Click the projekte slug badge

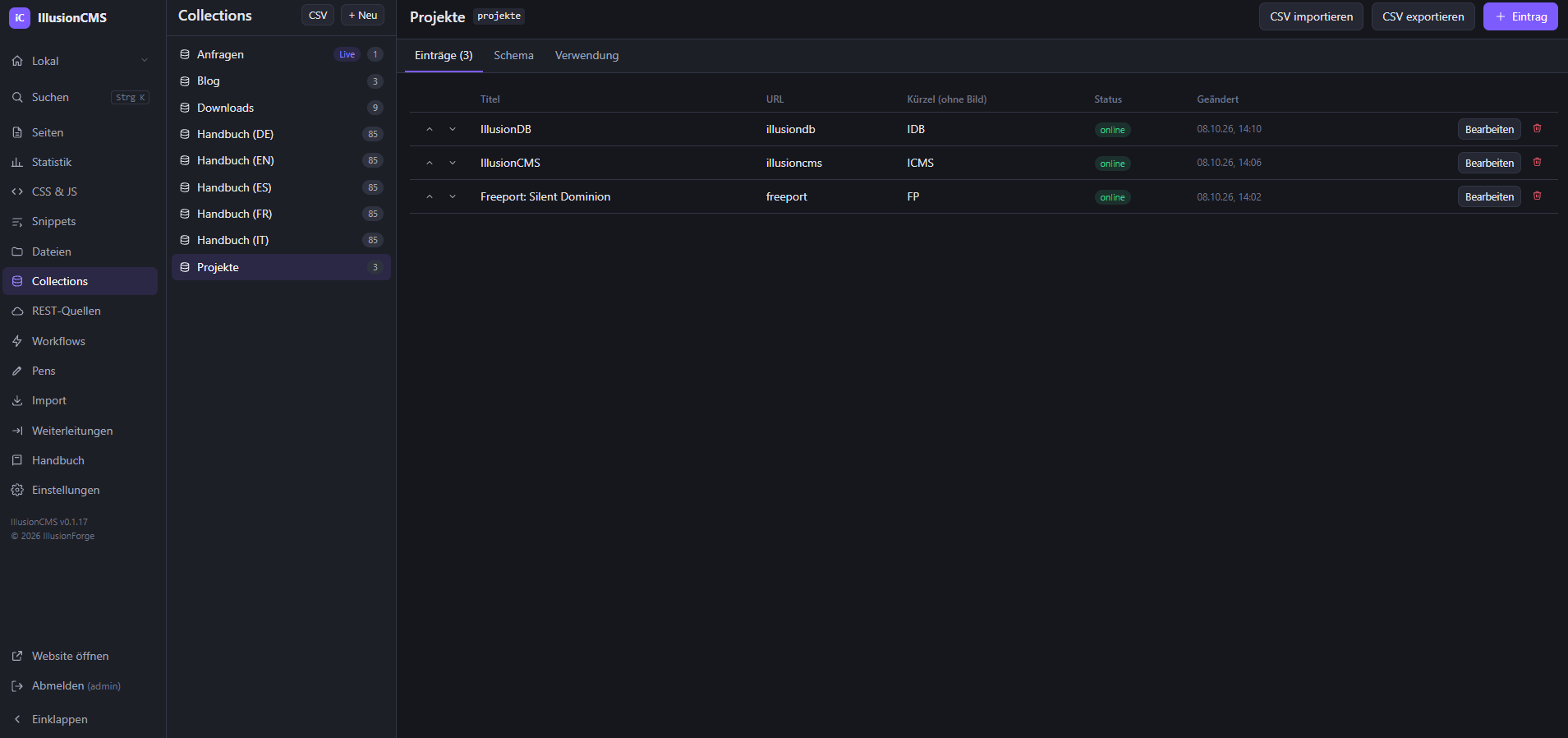(x=499, y=16)
